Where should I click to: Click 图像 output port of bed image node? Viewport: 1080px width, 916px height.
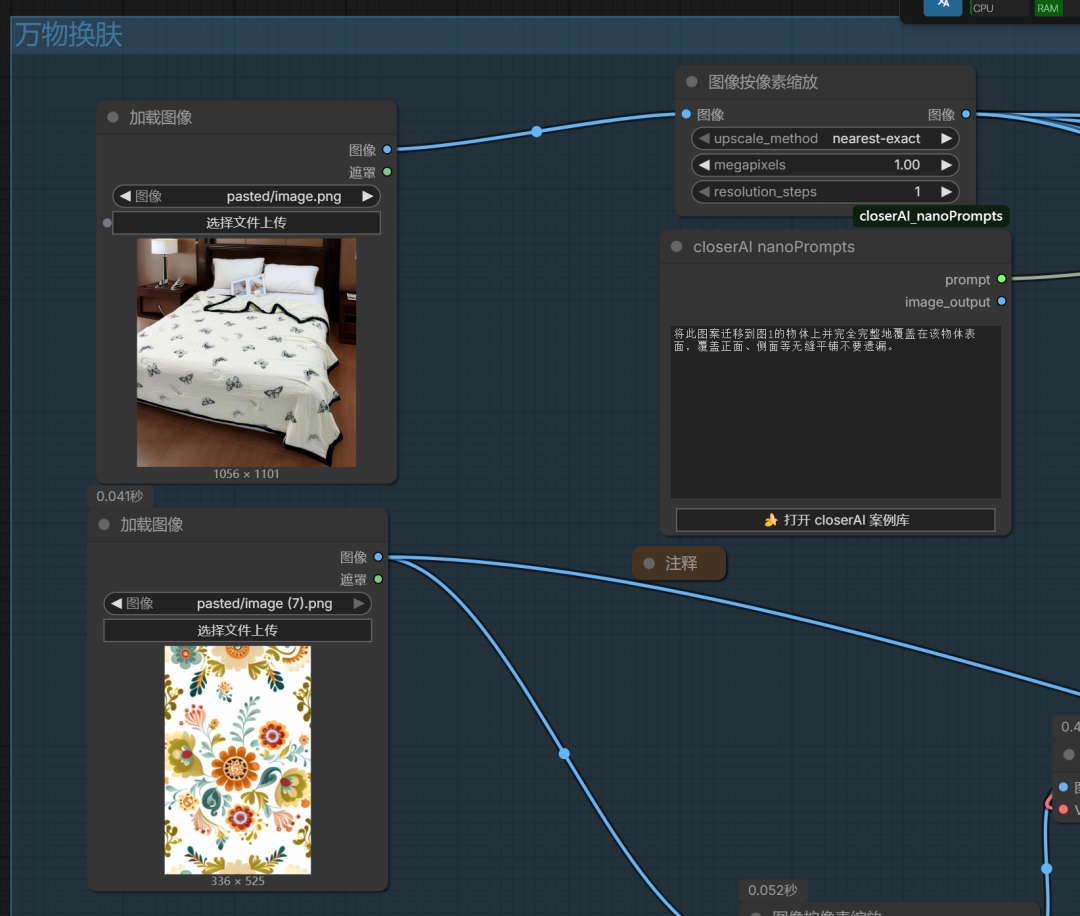(x=387, y=149)
